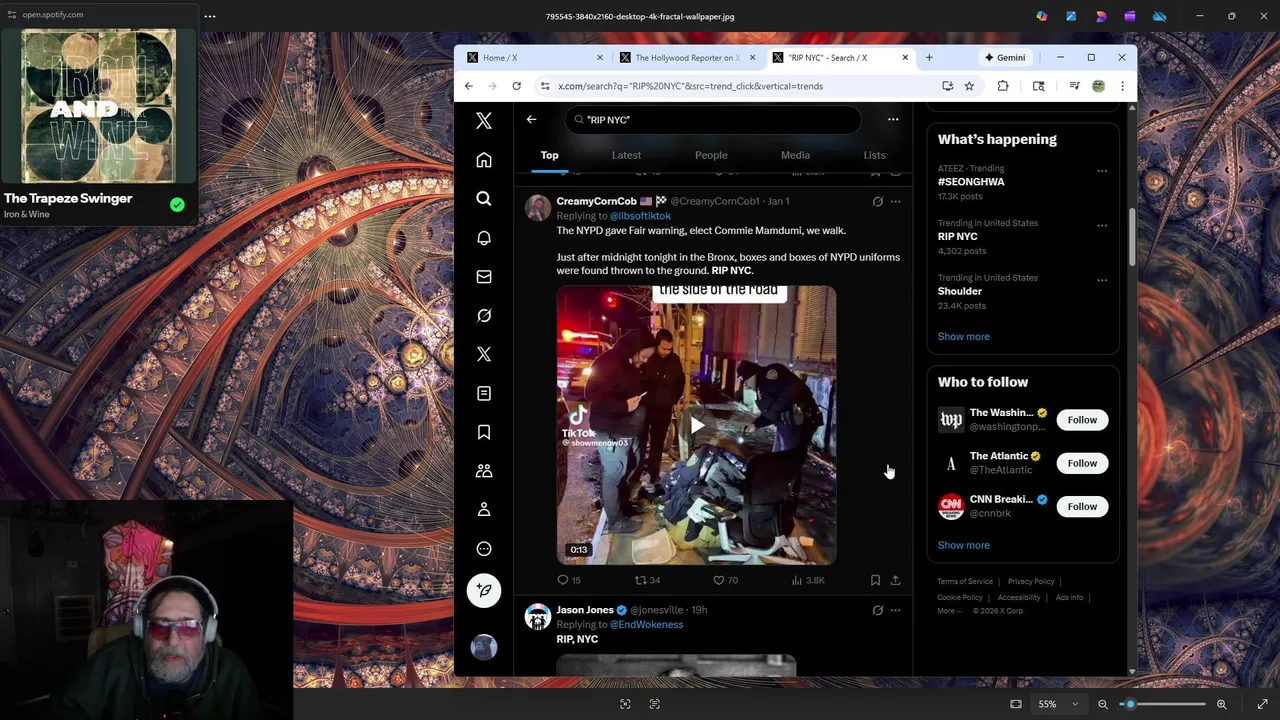Open Notifications bell in X sidebar
Viewport: 1280px width, 720px height.
[x=484, y=238]
